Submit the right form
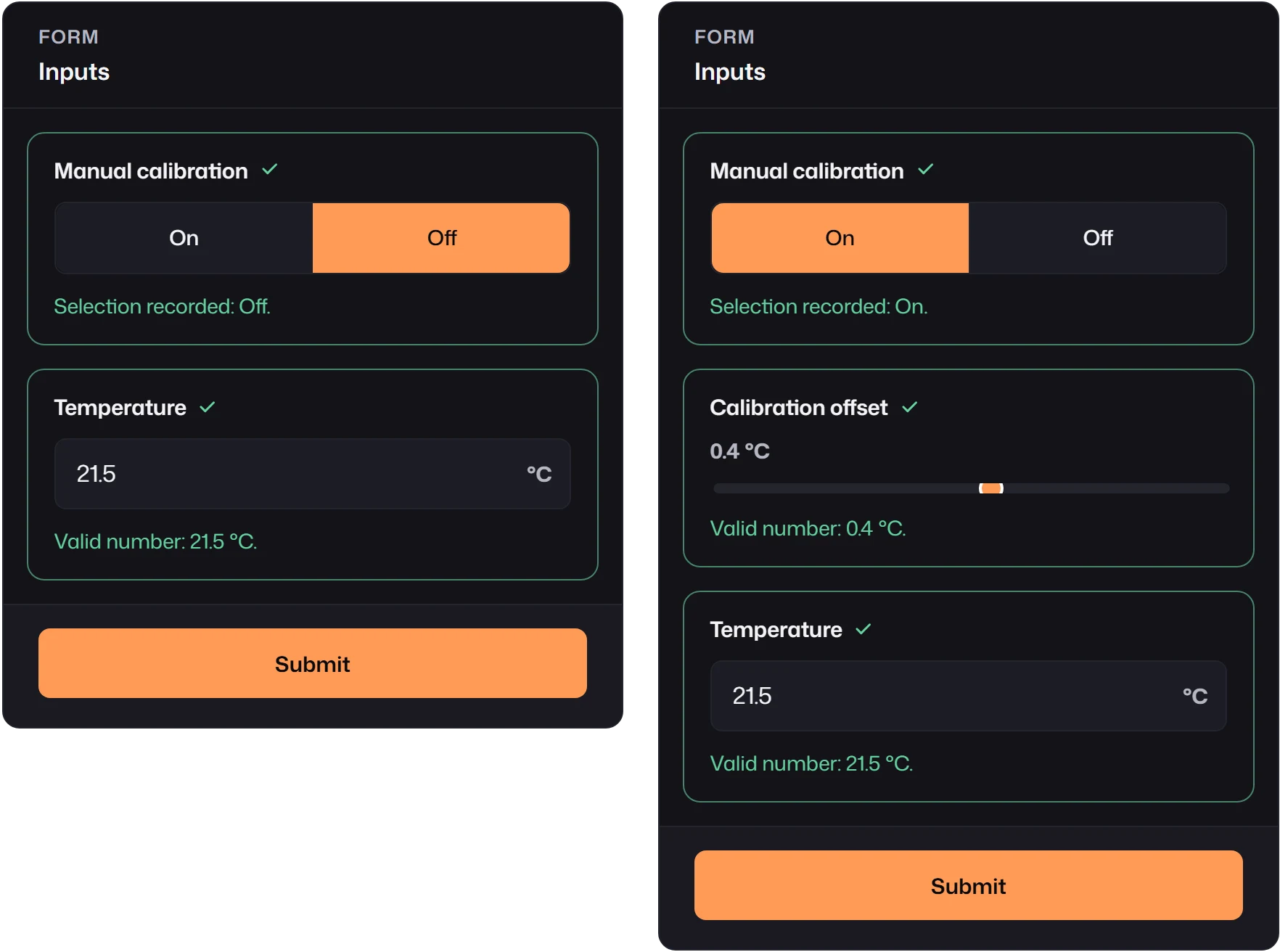This screenshot has height=952, width=1280. (x=969, y=885)
